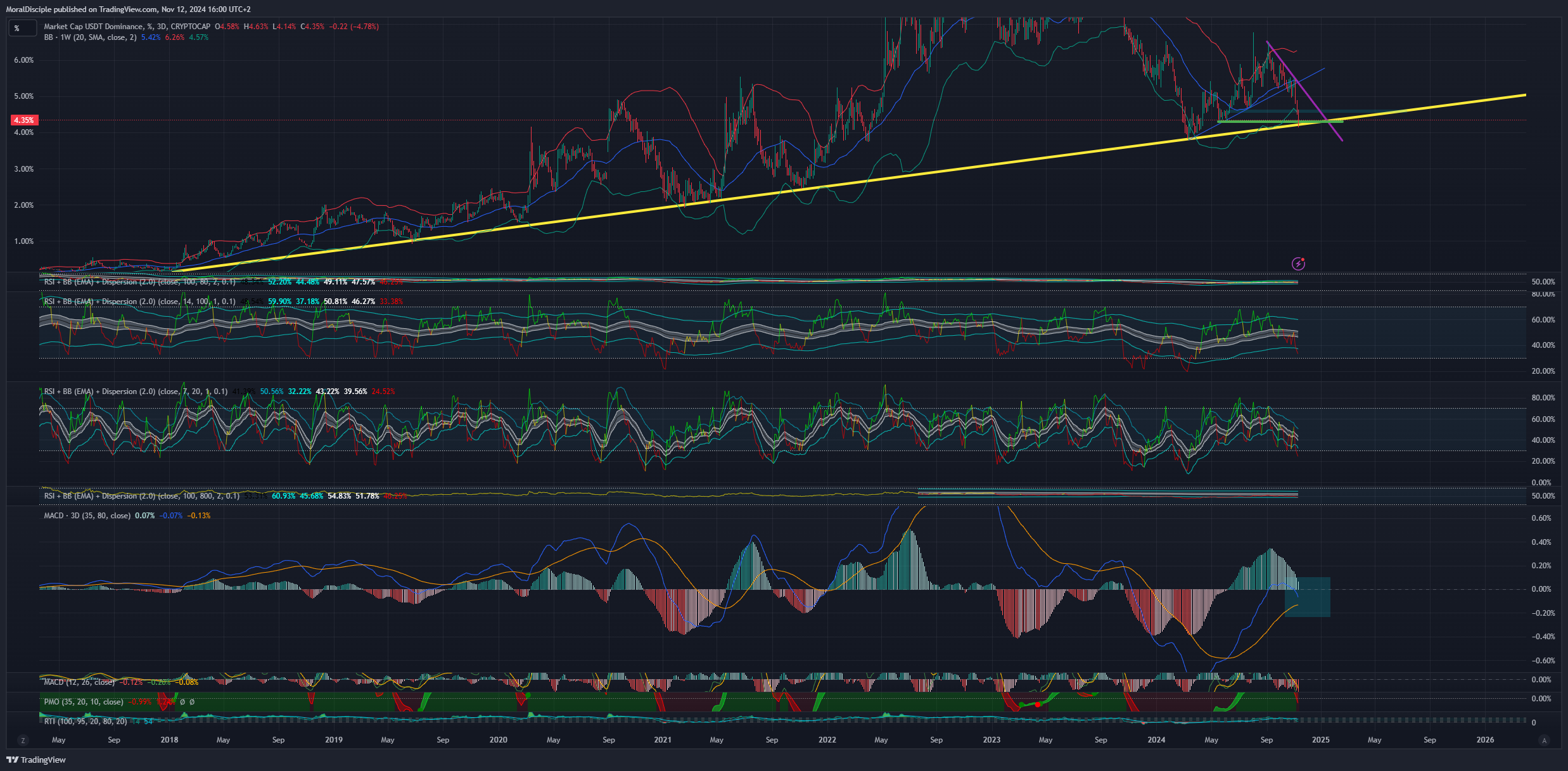Image resolution: width=1568 pixels, height=771 pixels.
Task: Click the open value O4.58%
Action: 227,27
